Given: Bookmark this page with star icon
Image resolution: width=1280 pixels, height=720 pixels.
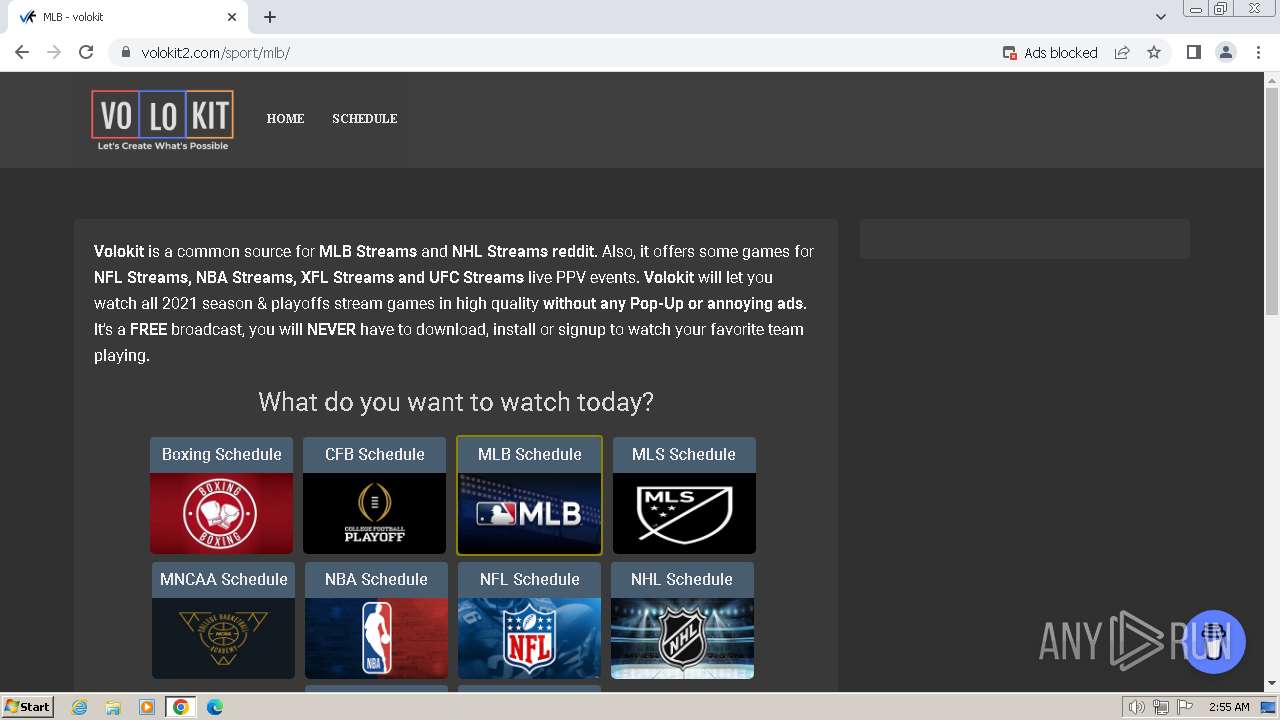Looking at the screenshot, I should coord(1154,52).
